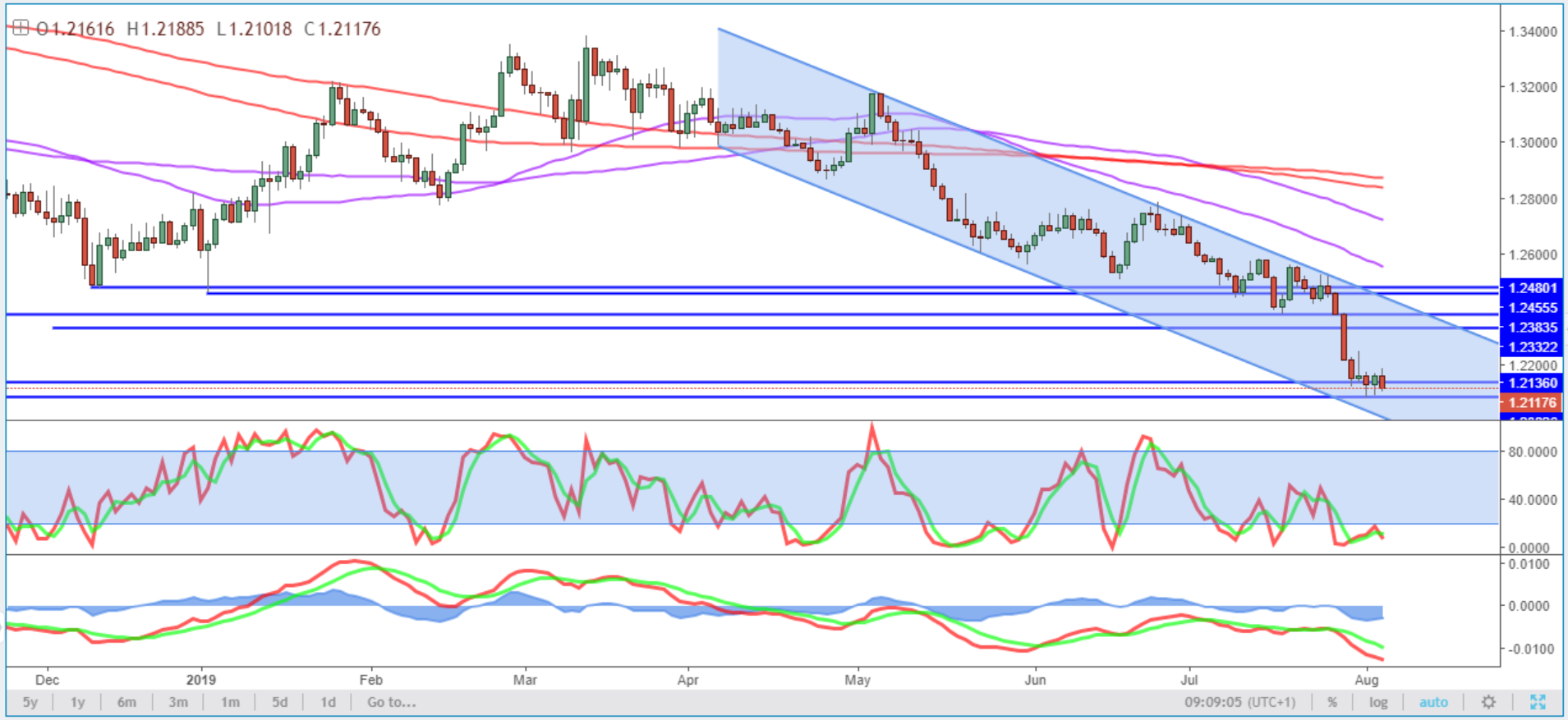Open timezone menu at 09:09:05 (UTC+1)
1568x720 pixels.
[x=1239, y=702]
